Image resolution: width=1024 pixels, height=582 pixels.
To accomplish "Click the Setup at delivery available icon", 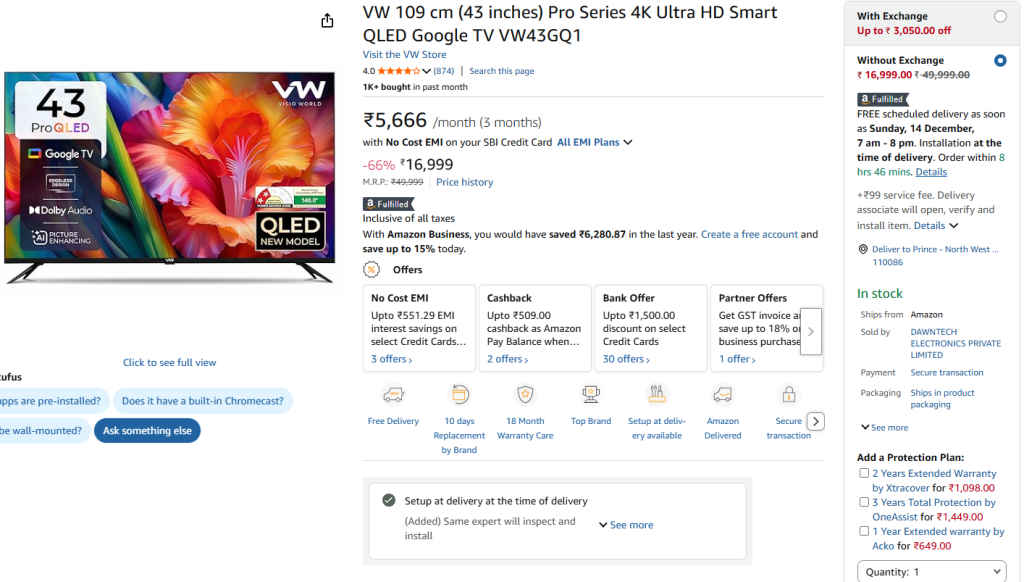I will click(x=656, y=394).
